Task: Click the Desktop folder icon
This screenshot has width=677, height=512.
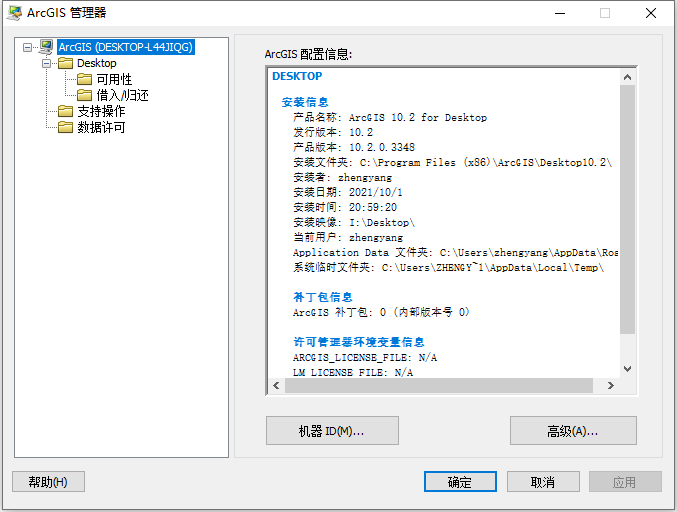Action: (x=65, y=63)
